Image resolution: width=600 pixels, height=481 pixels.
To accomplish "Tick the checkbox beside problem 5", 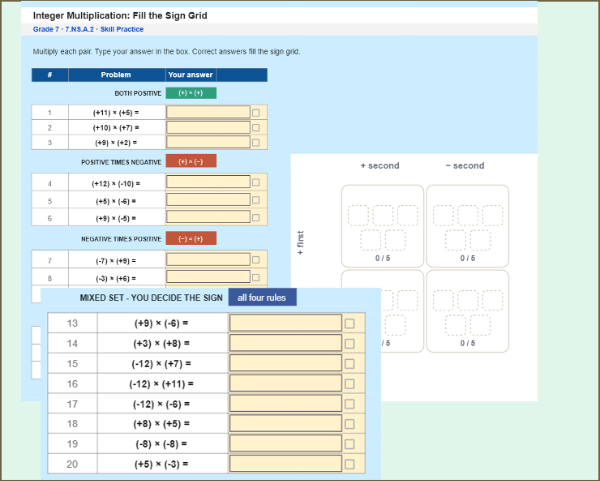I will 256,200.
